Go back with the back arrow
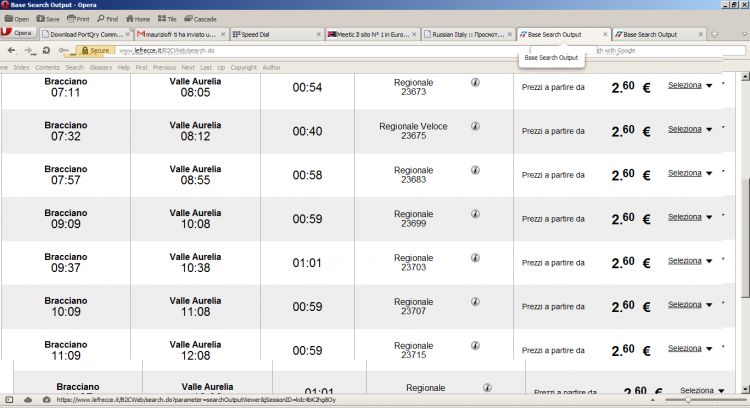This screenshot has width=750, height=408. point(11,50)
